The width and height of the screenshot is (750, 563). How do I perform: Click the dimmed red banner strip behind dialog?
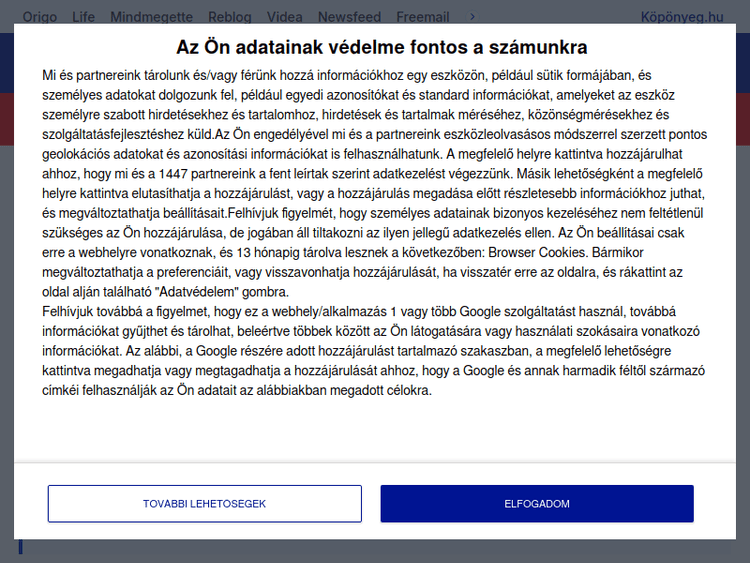tap(6, 118)
